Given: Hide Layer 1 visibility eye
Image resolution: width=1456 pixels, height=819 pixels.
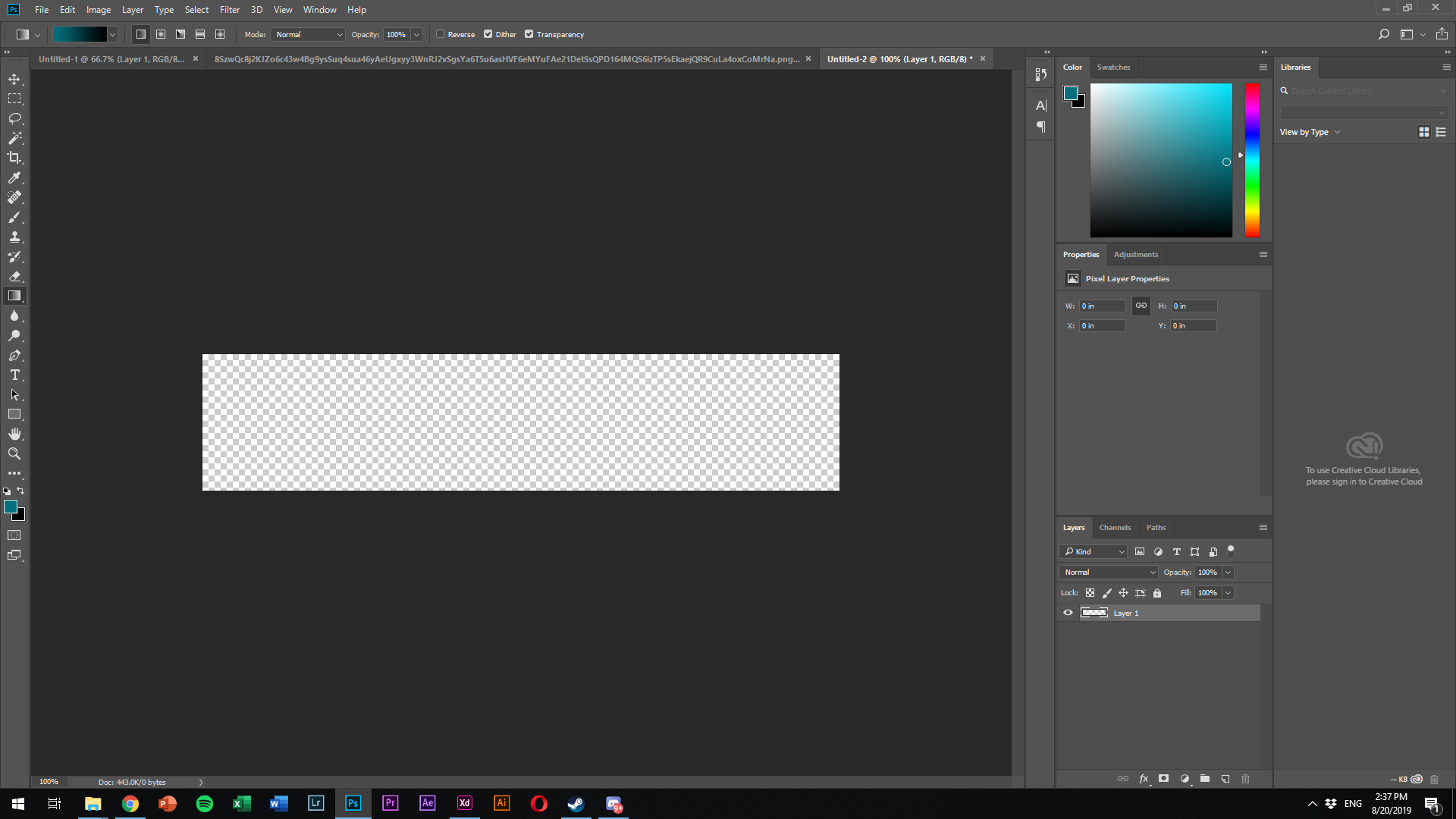Looking at the screenshot, I should coord(1068,613).
